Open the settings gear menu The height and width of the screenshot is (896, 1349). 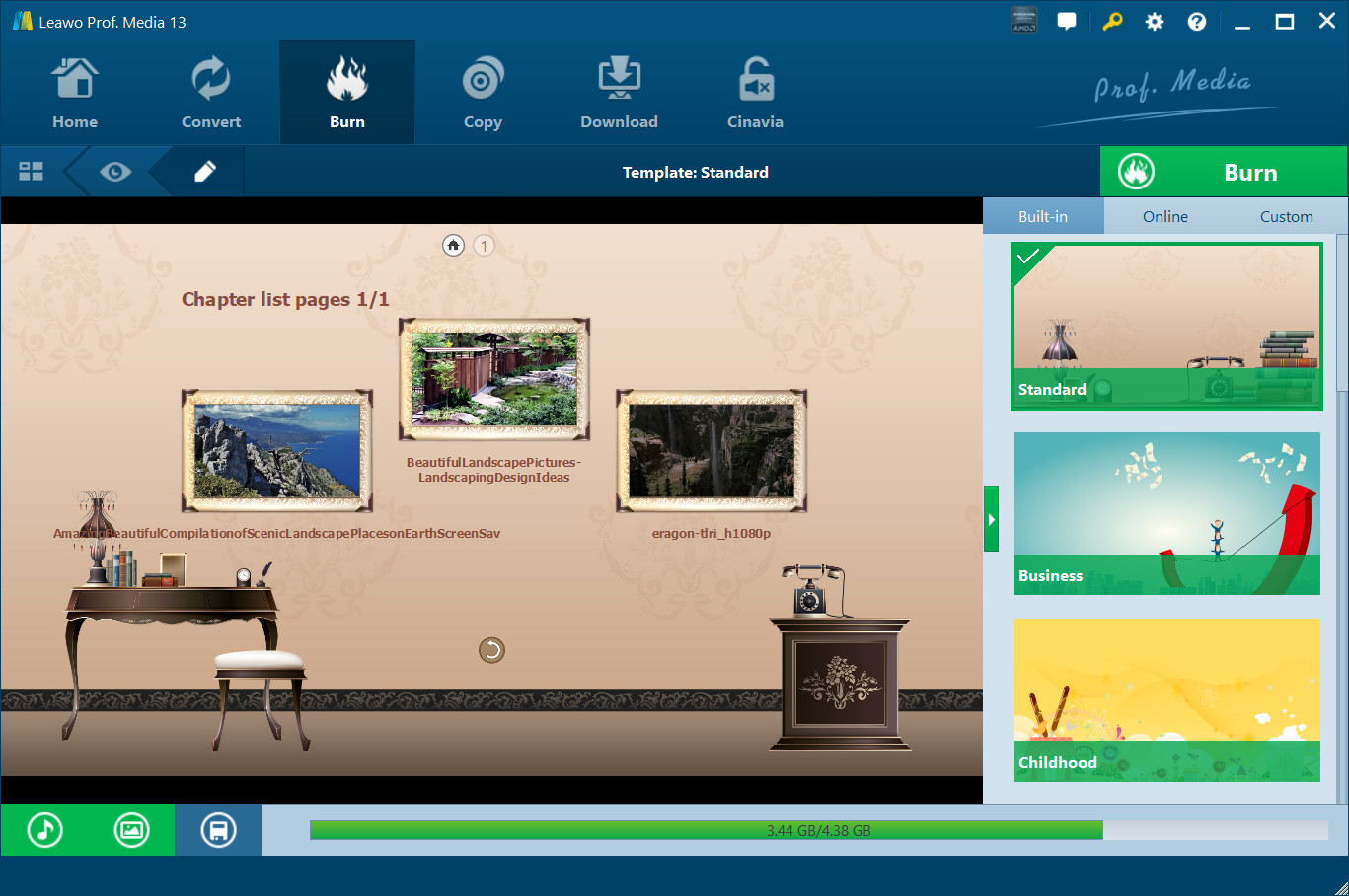point(1154,22)
